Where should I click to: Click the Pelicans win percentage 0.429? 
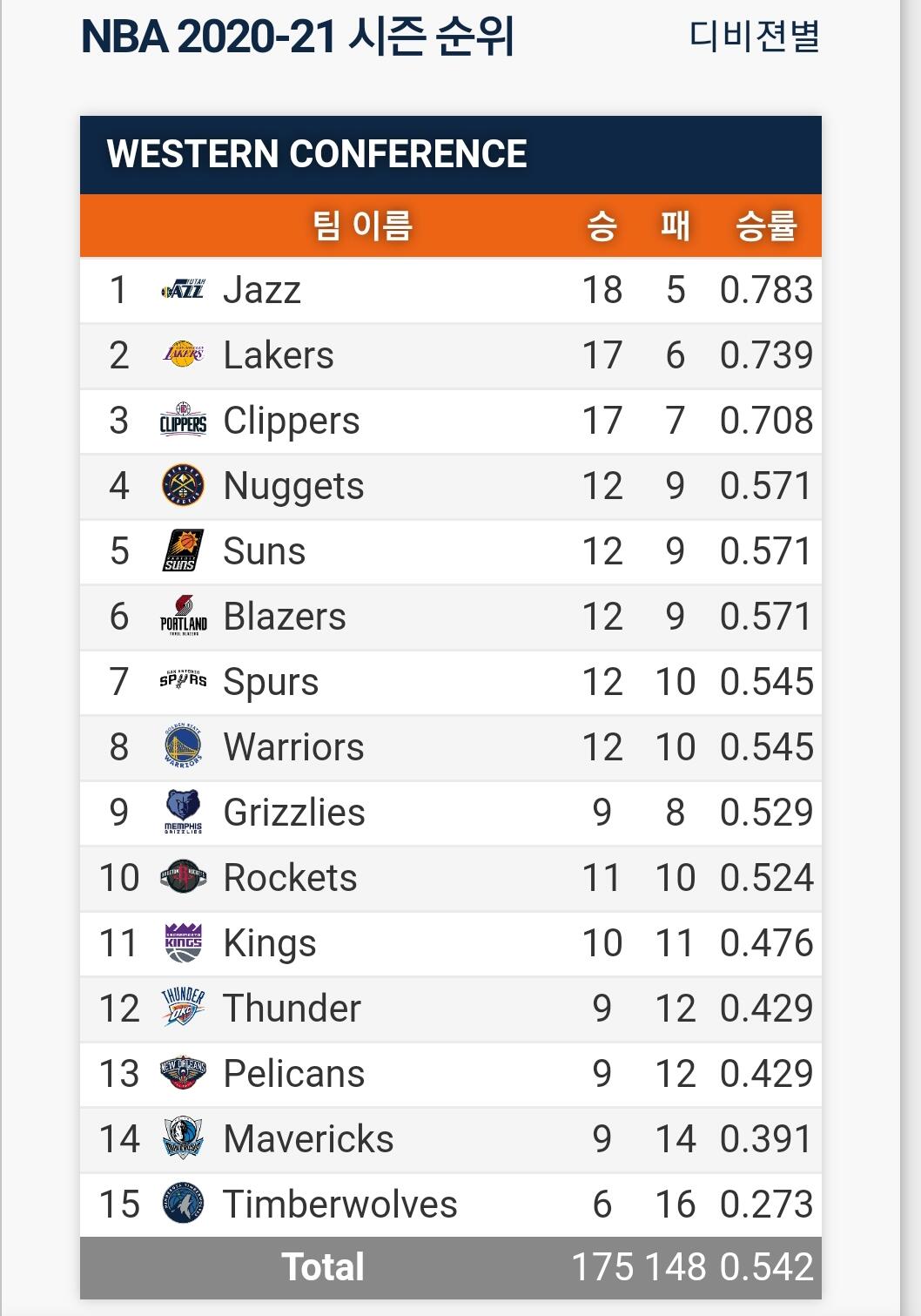point(766,1074)
